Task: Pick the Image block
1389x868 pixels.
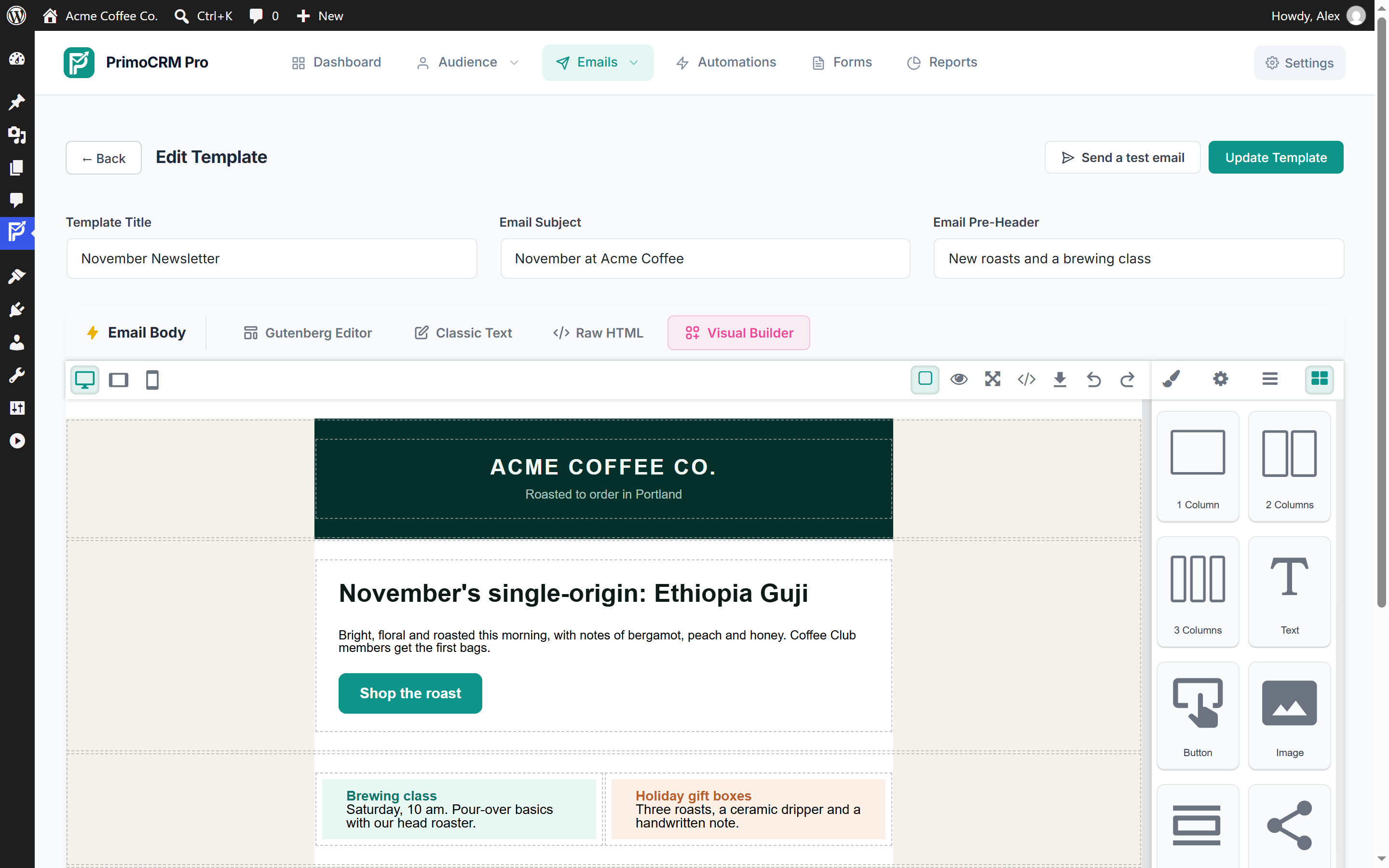Action: [1289, 716]
